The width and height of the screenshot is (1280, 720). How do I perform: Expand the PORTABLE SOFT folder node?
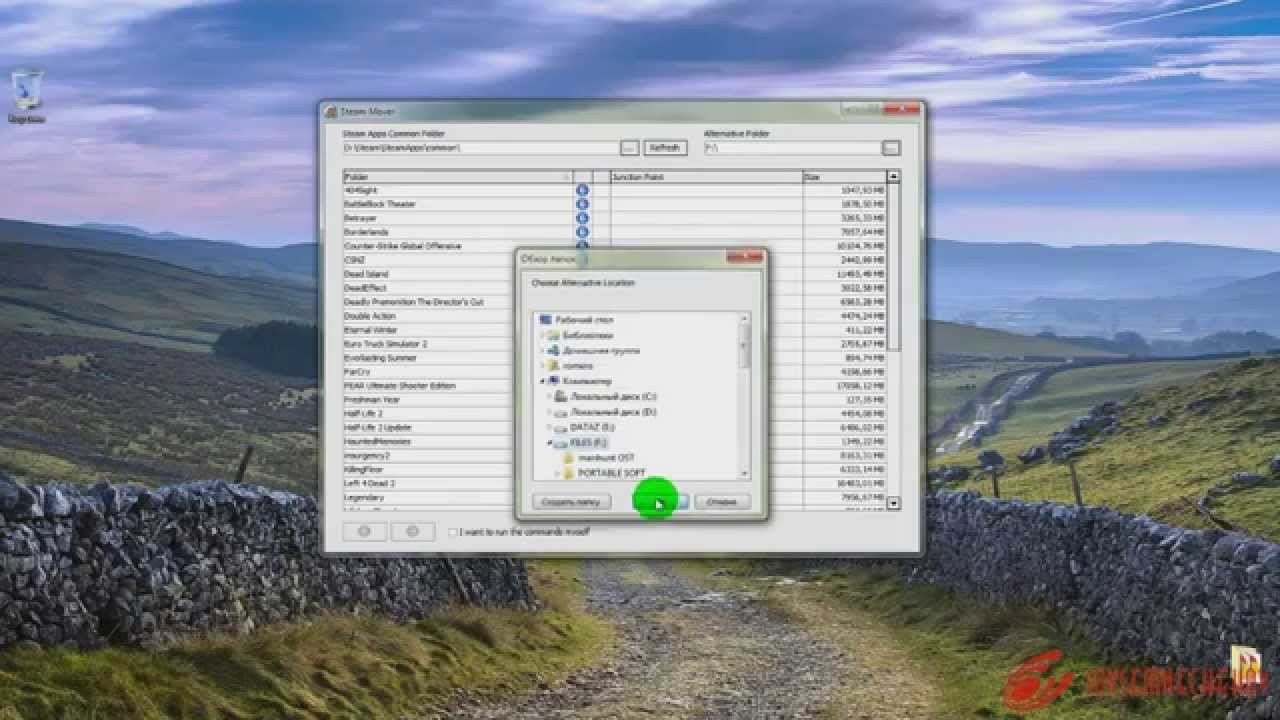[557, 472]
